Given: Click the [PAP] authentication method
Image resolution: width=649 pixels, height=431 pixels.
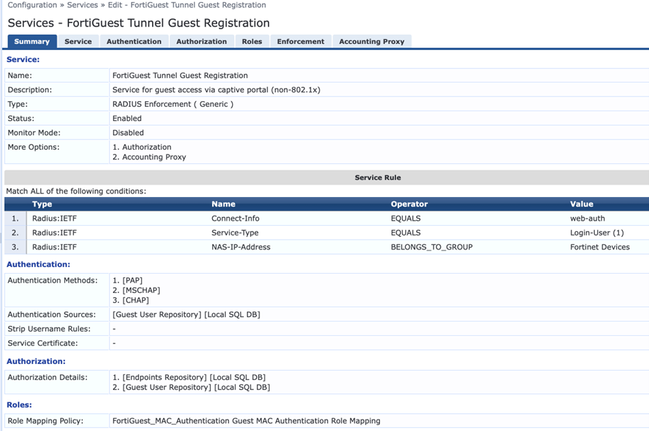Looking at the screenshot, I should (x=127, y=280).
